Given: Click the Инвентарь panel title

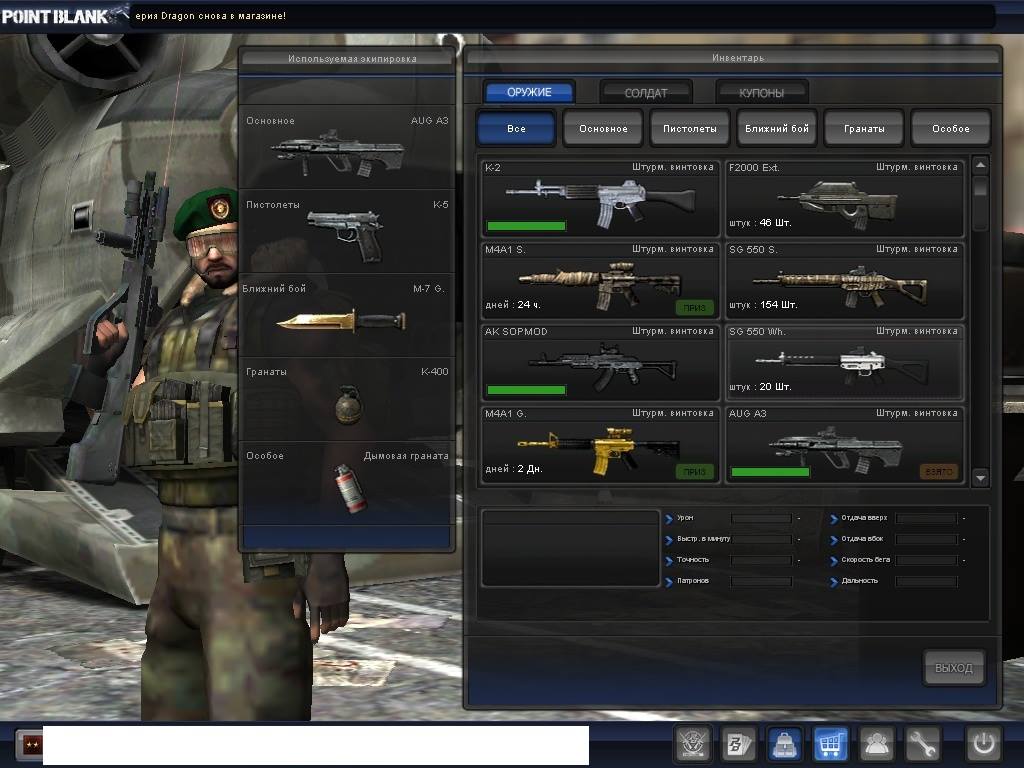Looking at the screenshot, I should pos(738,57).
